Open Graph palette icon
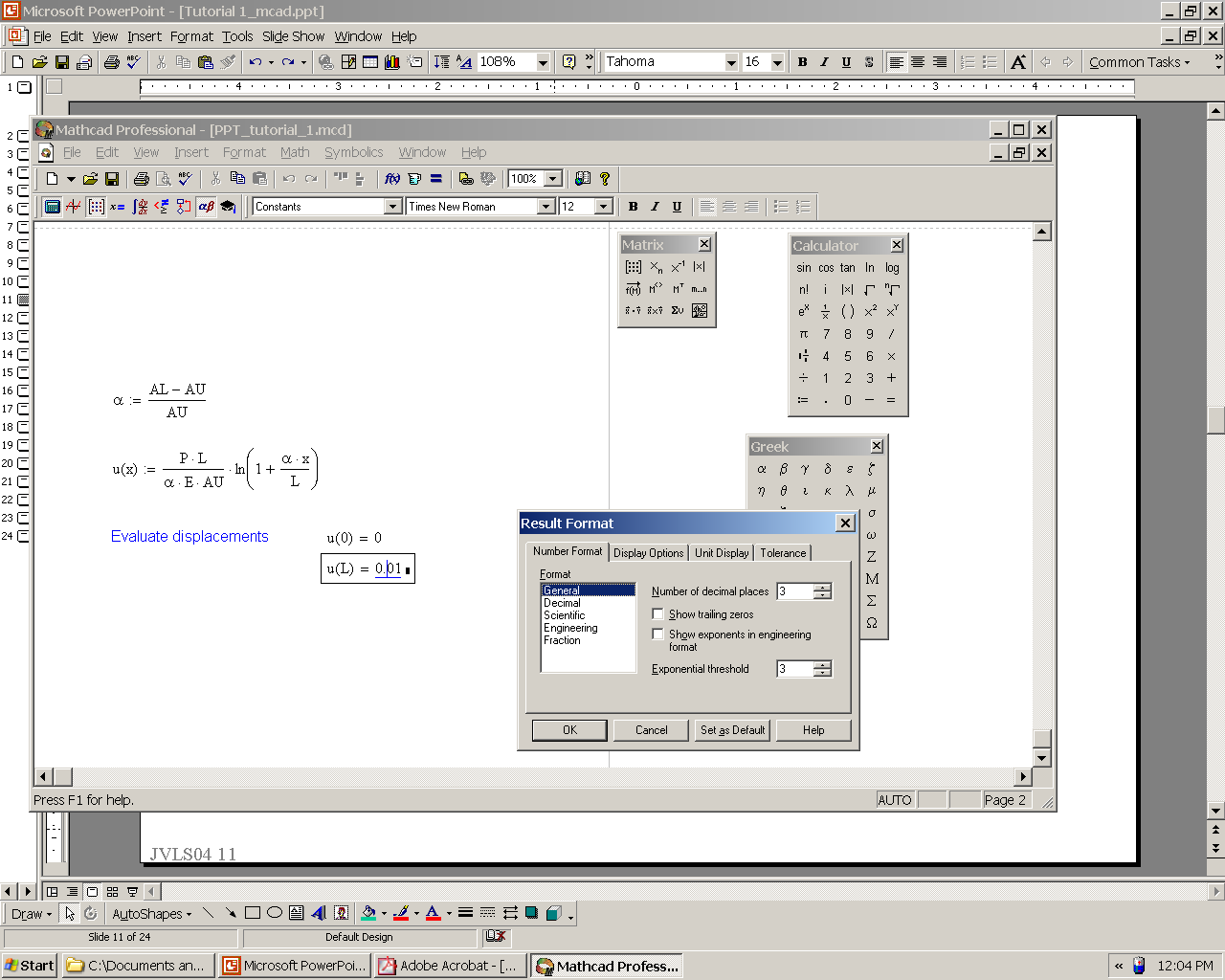 coord(74,207)
